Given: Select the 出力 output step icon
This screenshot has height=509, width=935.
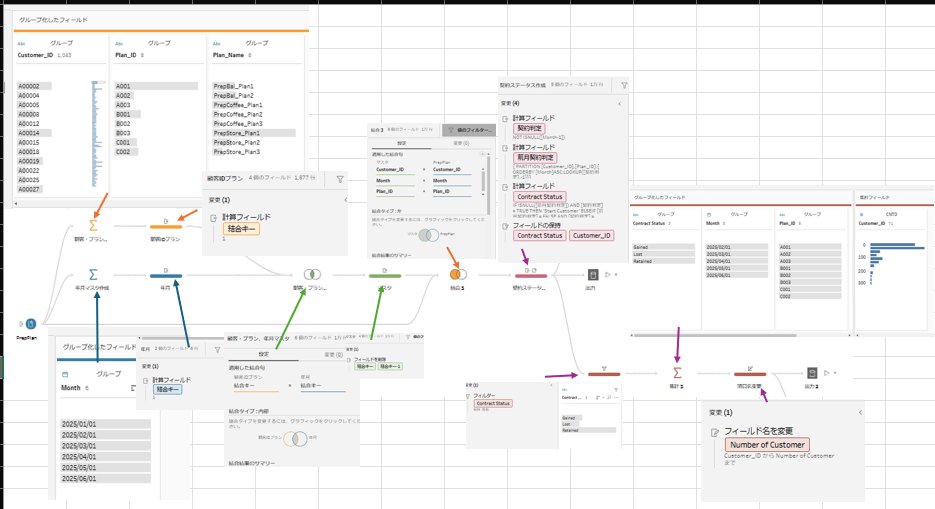Looking at the screenshot, I should point(593,275).
